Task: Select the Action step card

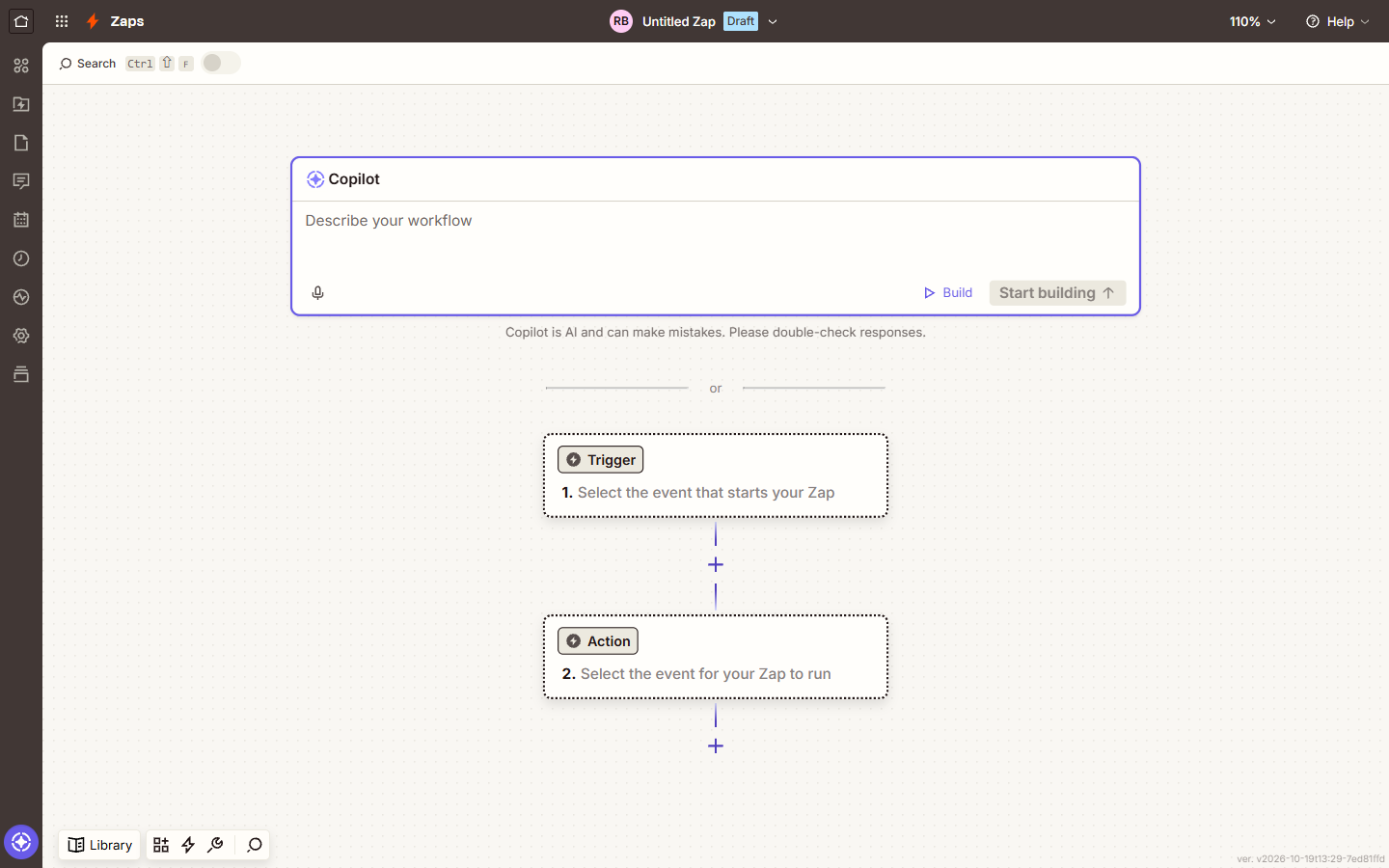Action: [x=715, y=656]
